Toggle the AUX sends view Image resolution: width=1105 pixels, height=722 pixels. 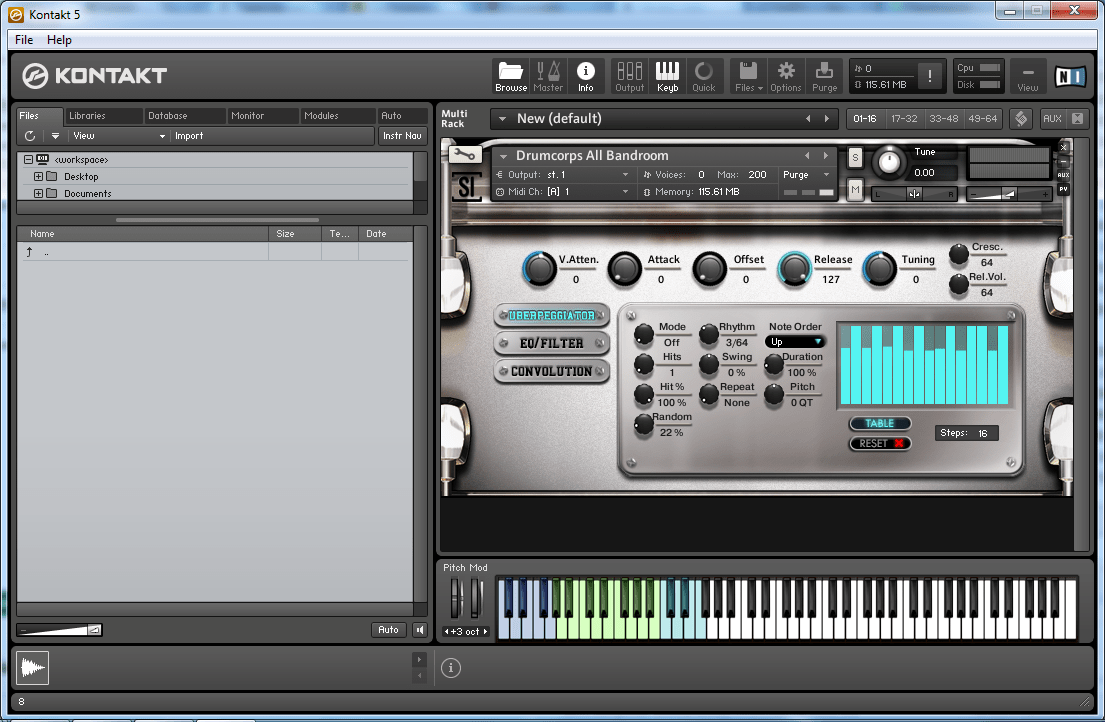pos(1052,118)
